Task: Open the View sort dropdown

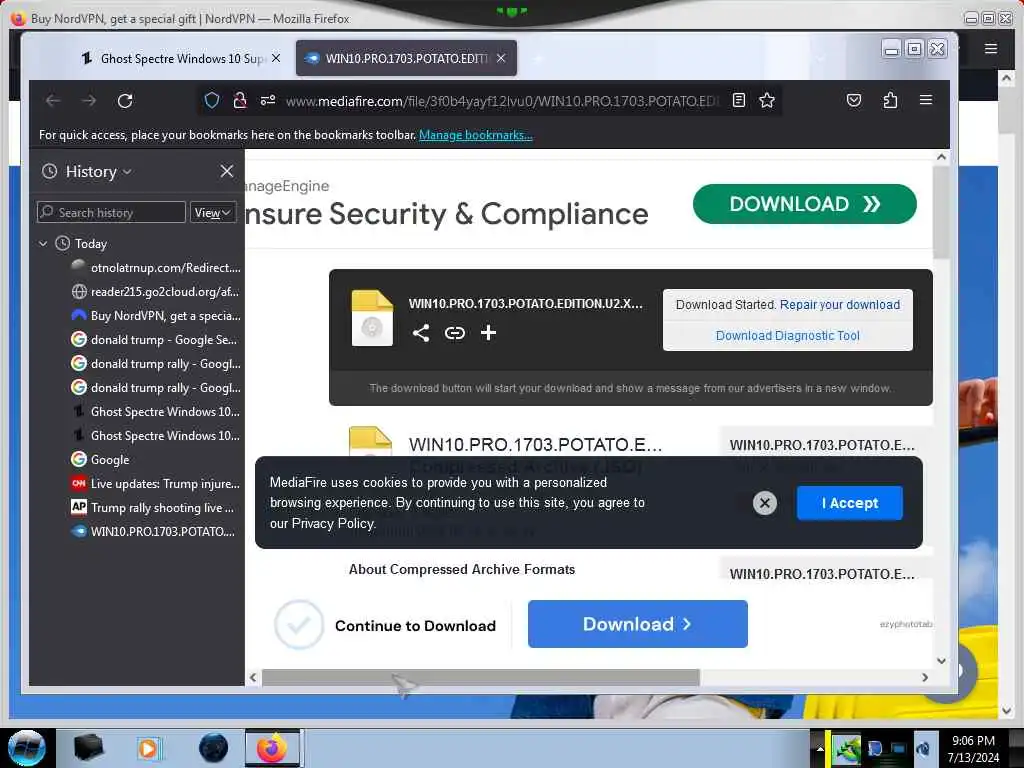Action: 213,212
